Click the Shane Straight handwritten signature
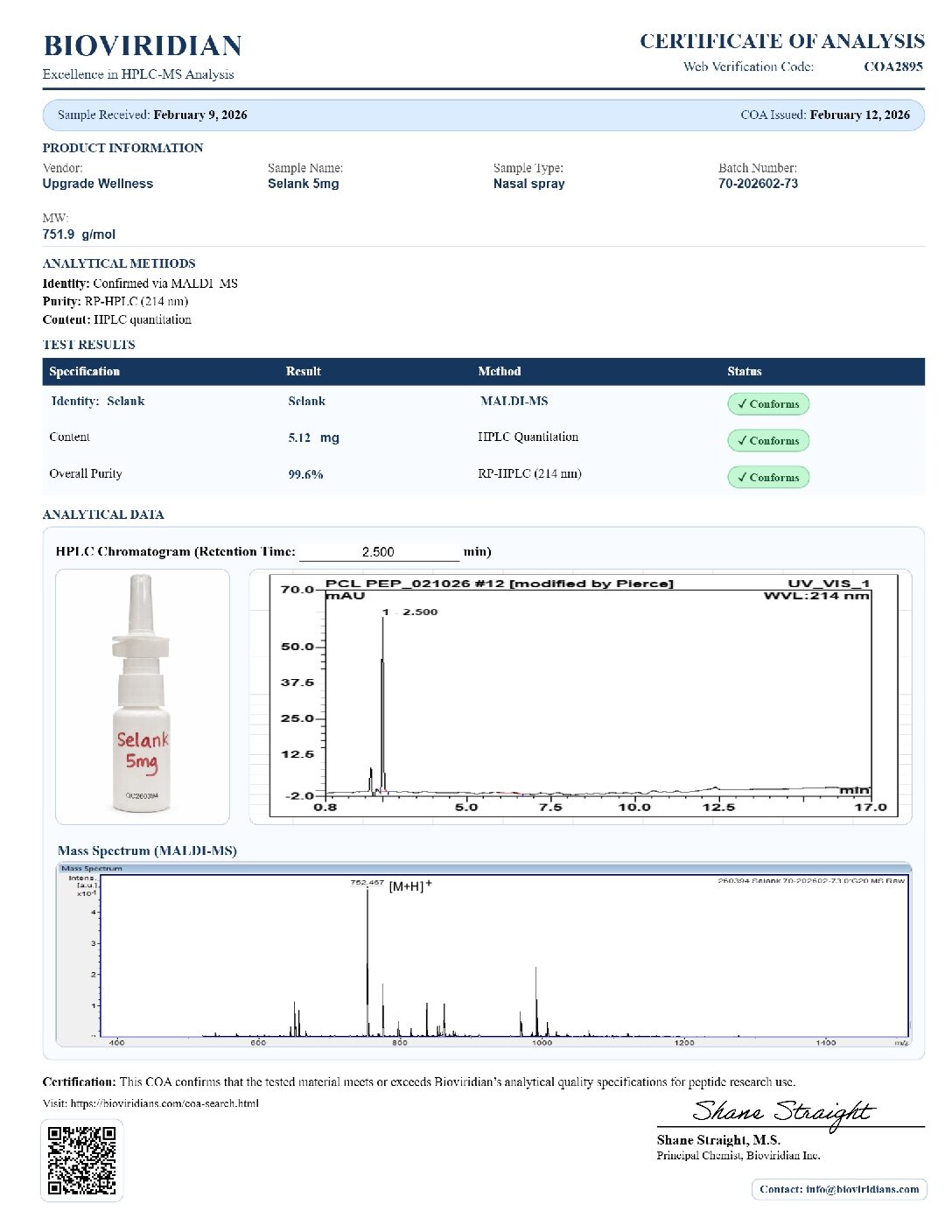The height and width of the screenshot is (1232, 952). click(x=782, y=1113)
